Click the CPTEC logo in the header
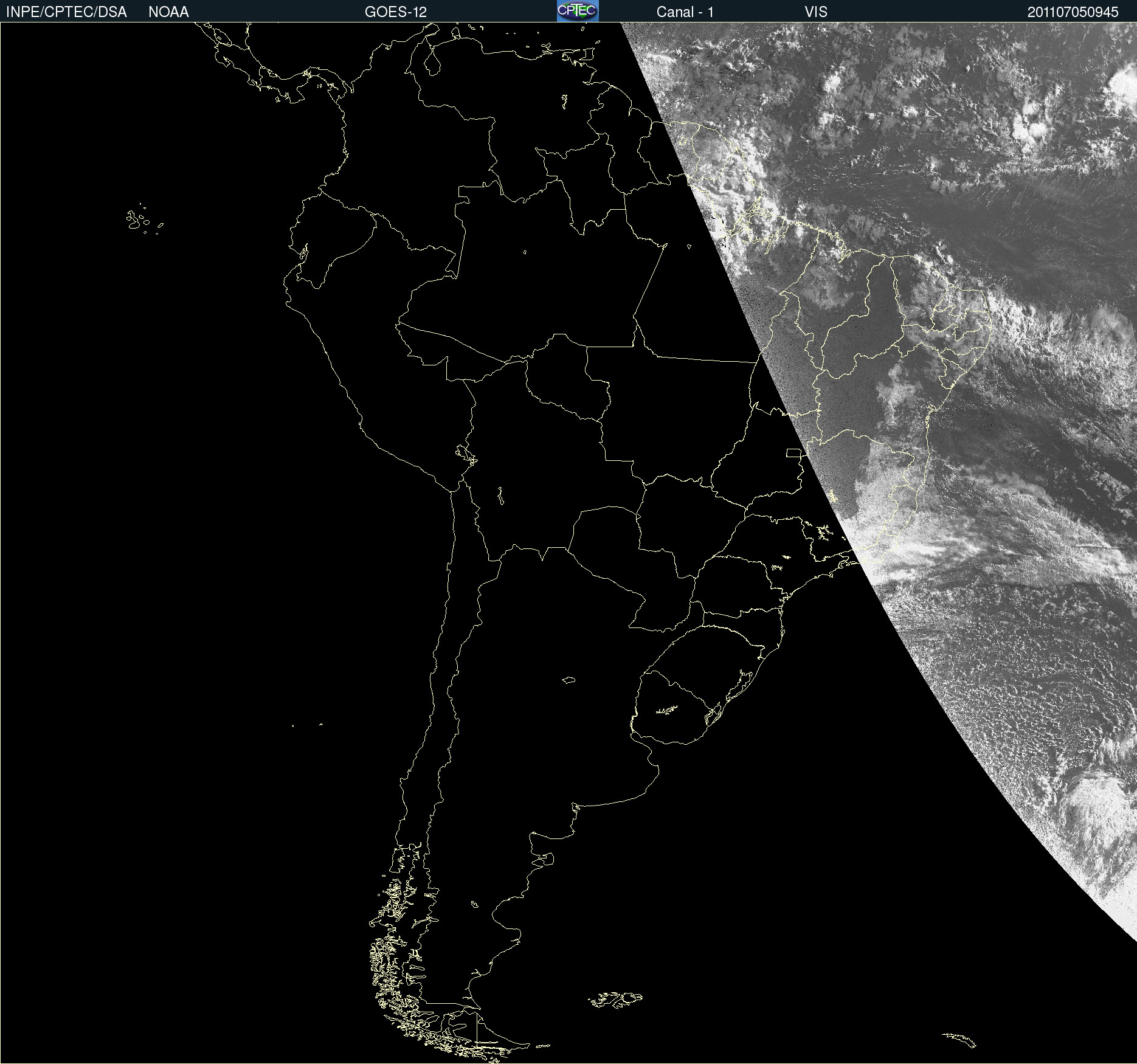The image size is (1137, 1064). tap(578, 11)
